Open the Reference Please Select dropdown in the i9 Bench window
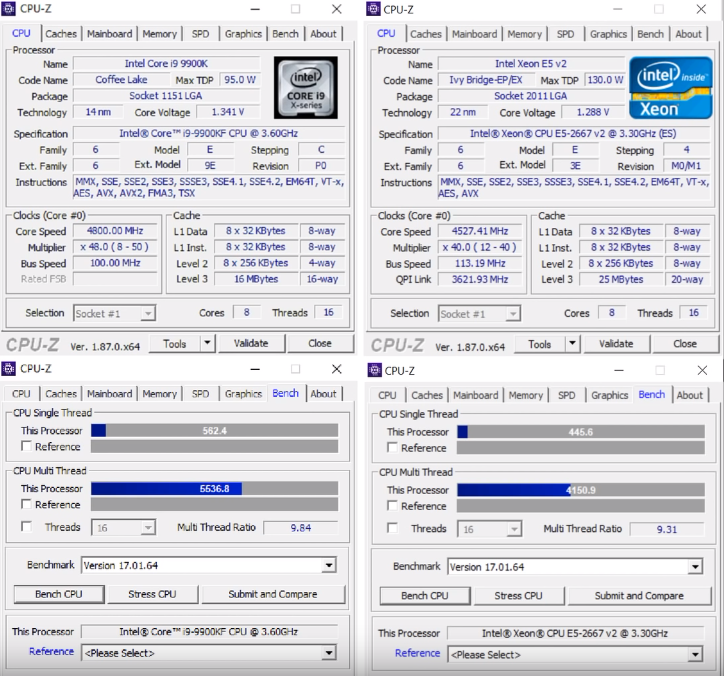 click(x=209, y=653)
